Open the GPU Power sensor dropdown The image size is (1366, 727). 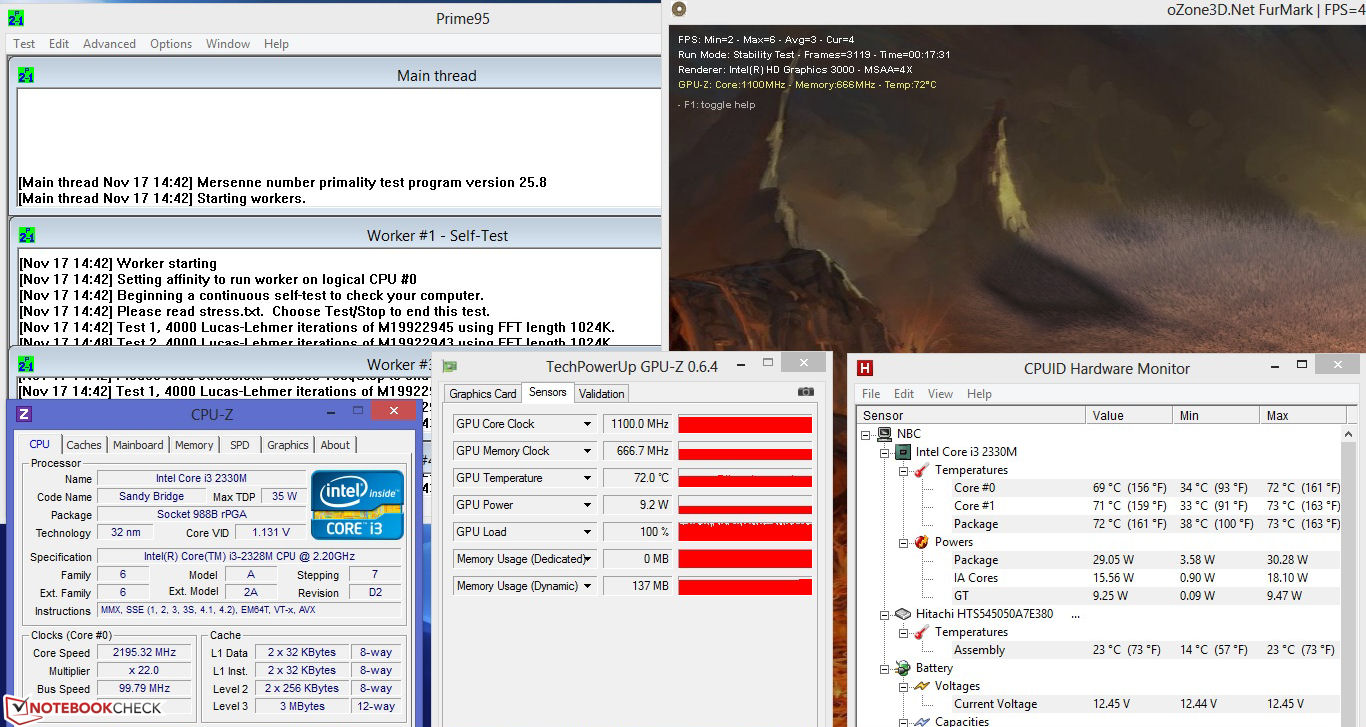tap(588, 505)
